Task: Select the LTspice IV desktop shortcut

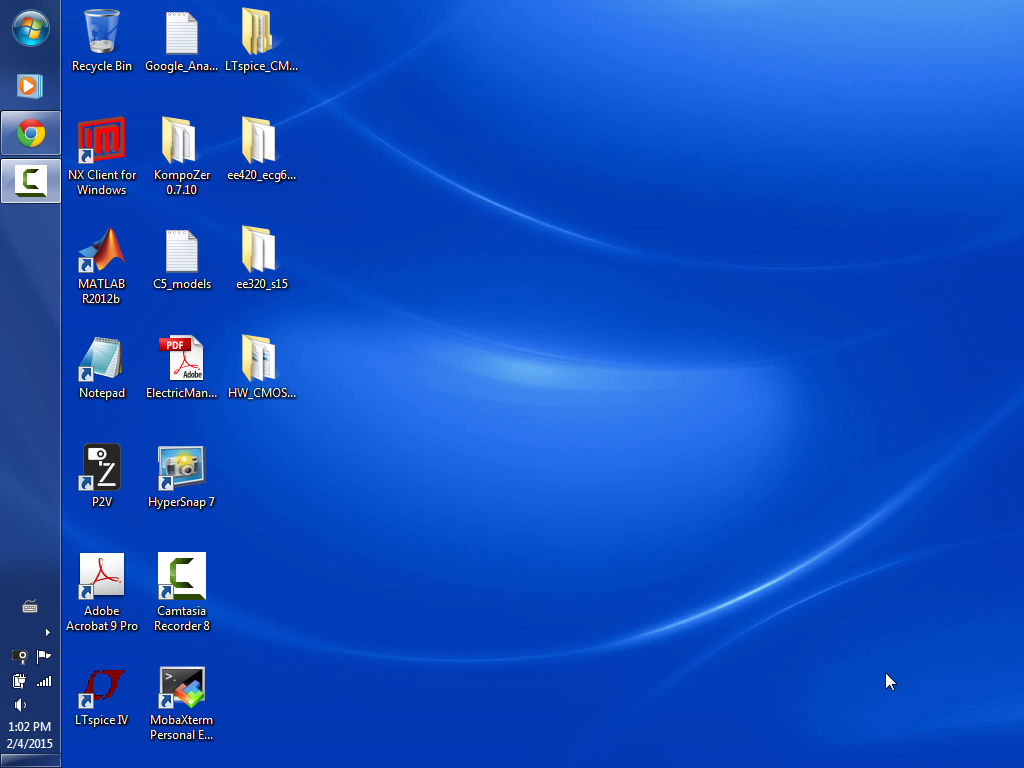Action: click(102, 688)
